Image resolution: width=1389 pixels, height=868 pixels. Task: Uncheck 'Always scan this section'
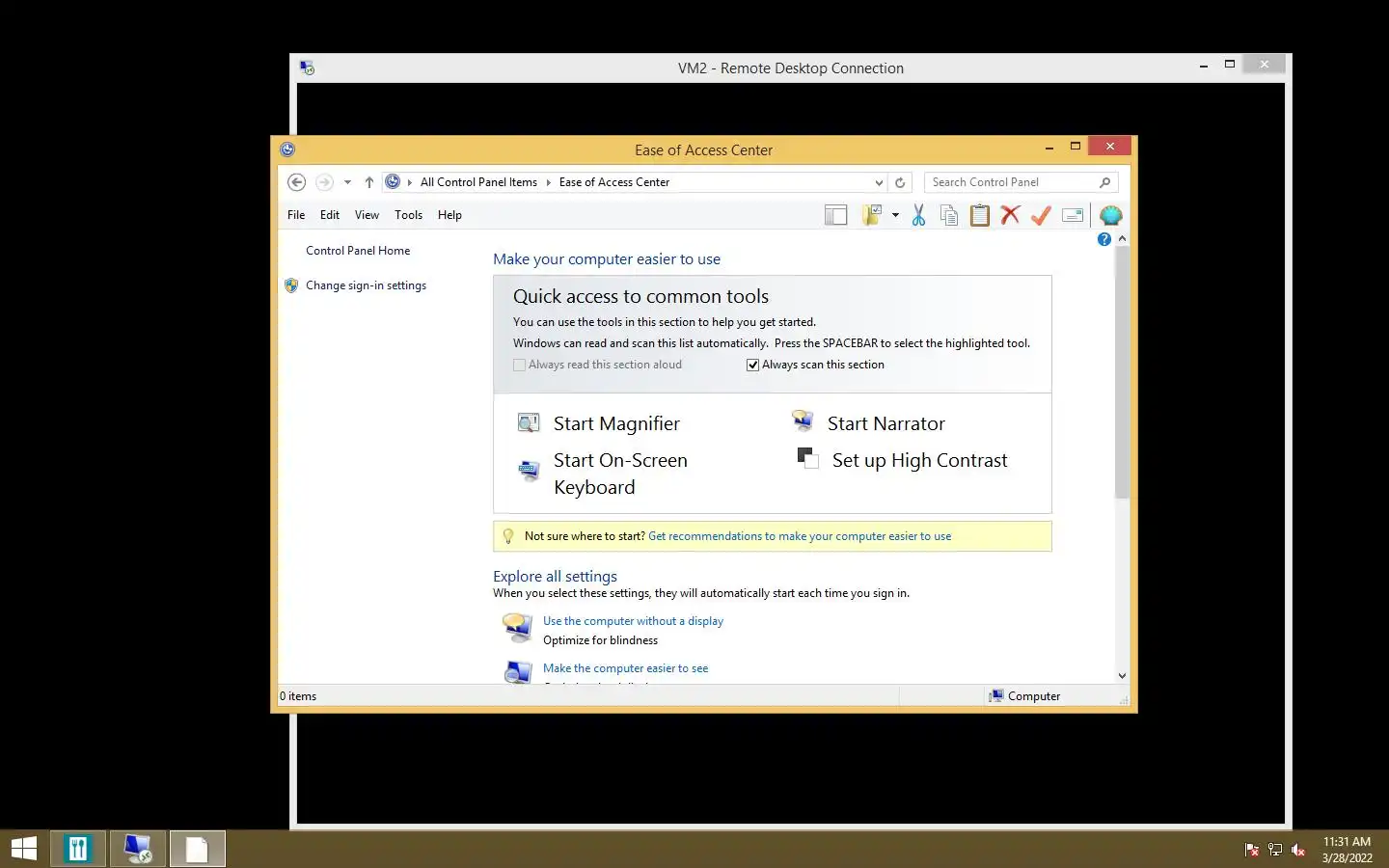(752, 365)
